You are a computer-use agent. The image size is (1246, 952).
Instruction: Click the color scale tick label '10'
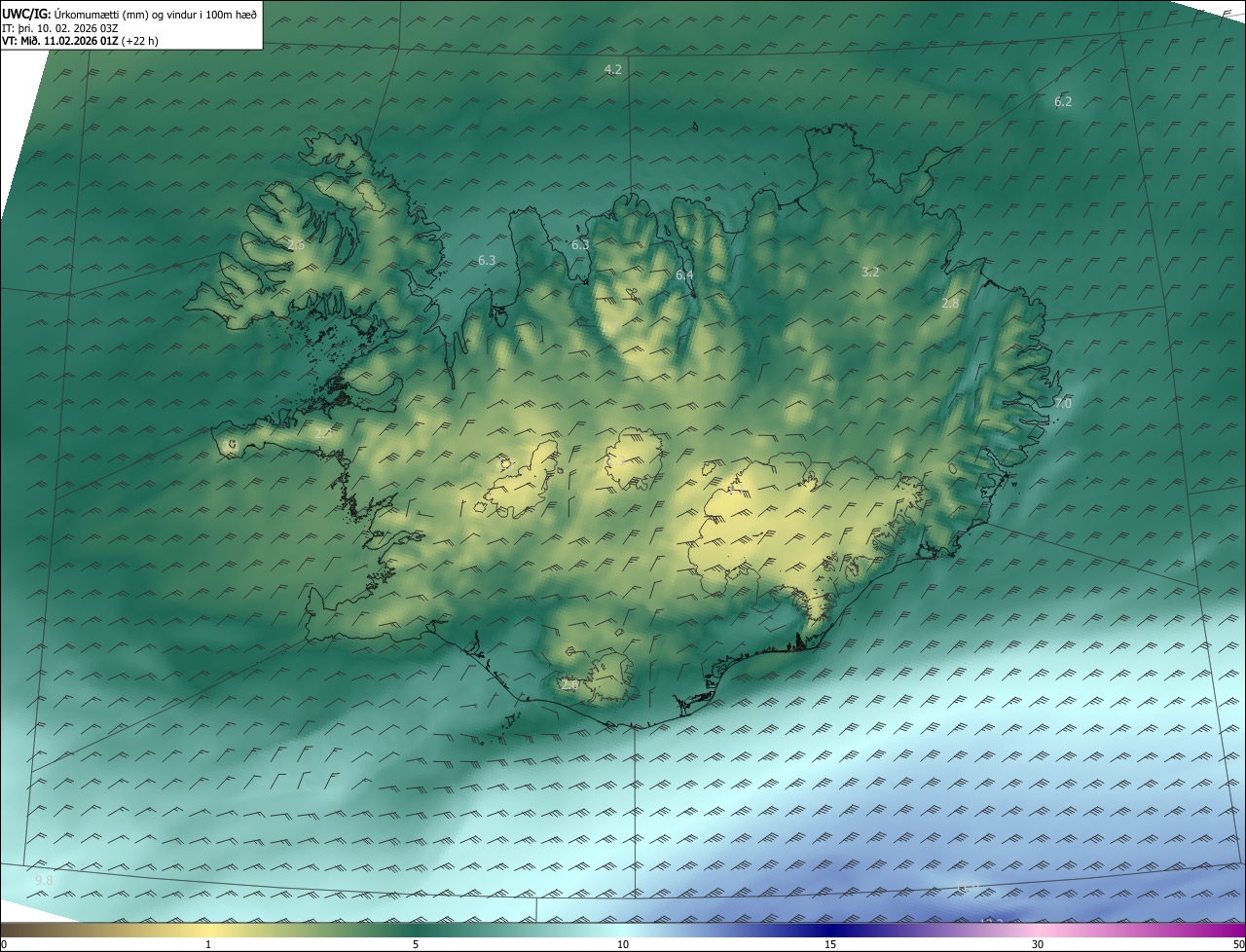coord(623,944)
